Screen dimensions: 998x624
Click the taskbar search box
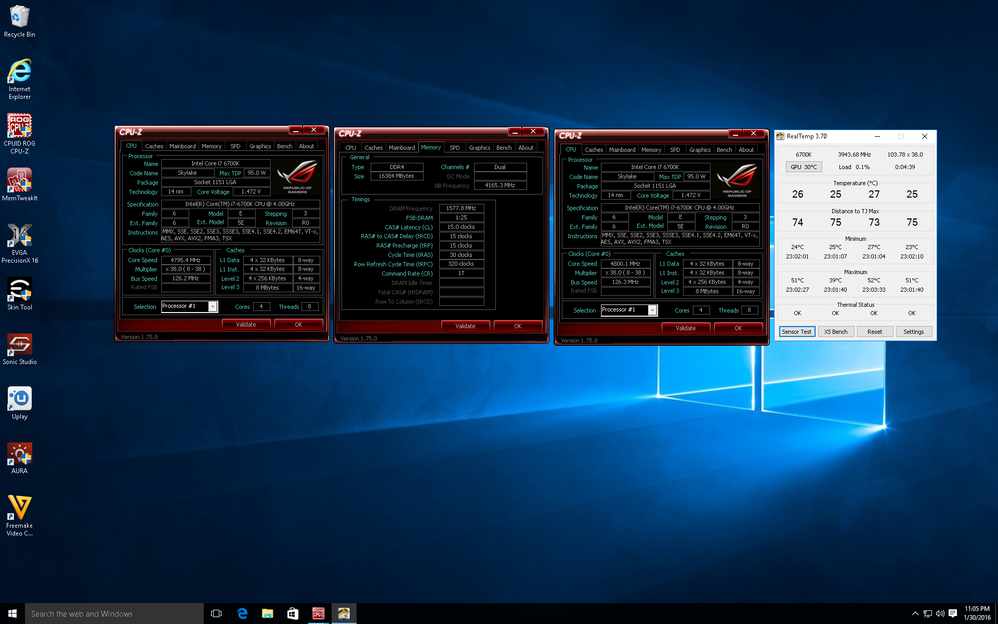pos(115,613)
